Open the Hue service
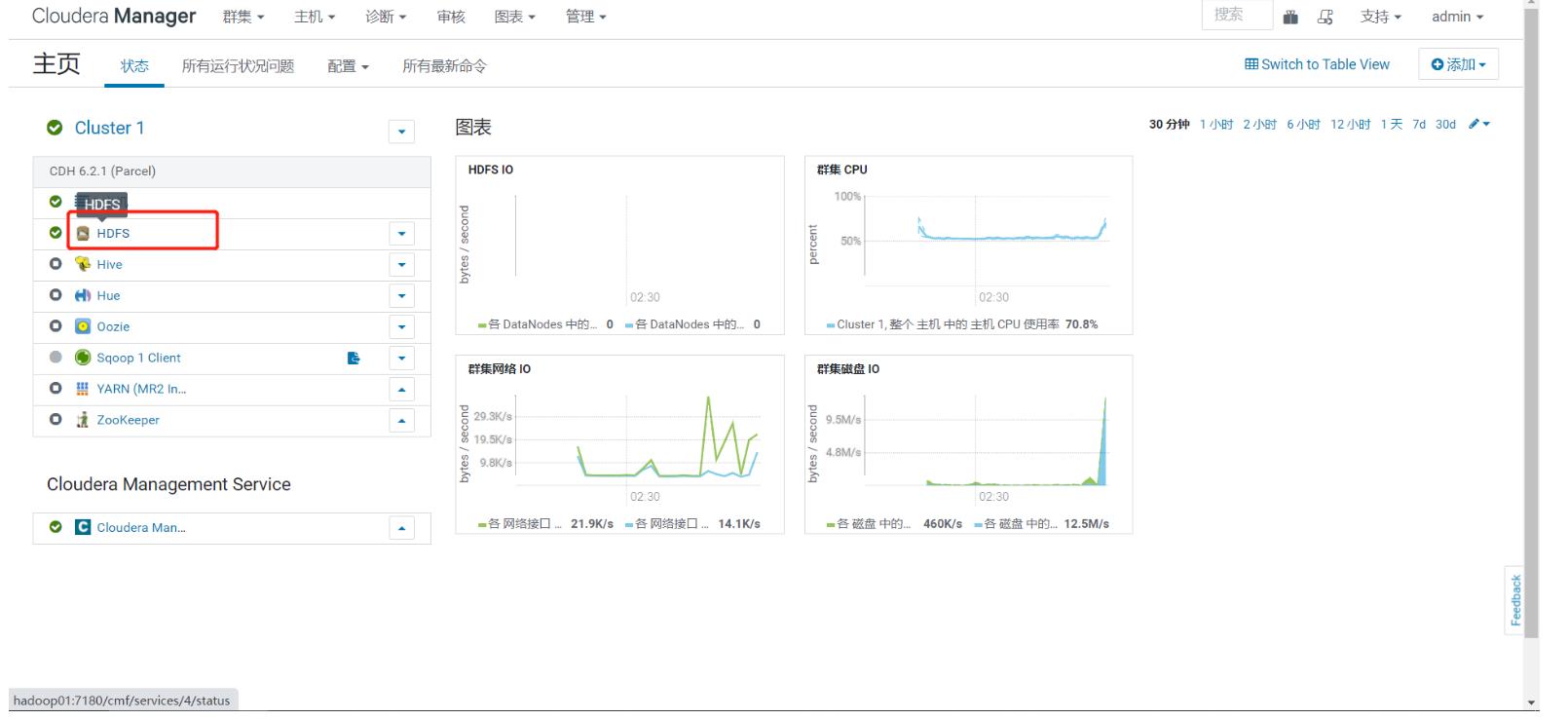The height and width of the screenshot is (720, 1568). click(x=108, y=295)
